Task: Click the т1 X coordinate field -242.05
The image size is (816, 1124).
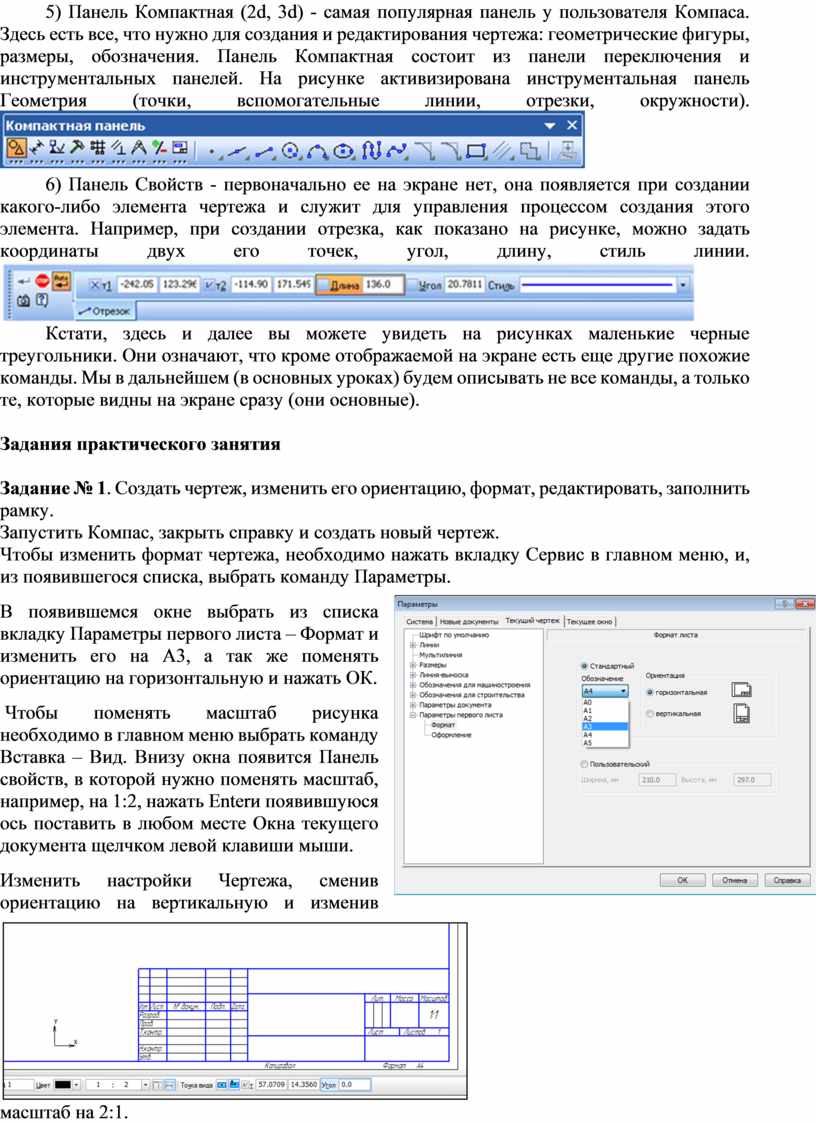Action: click(x=136, y=285)
